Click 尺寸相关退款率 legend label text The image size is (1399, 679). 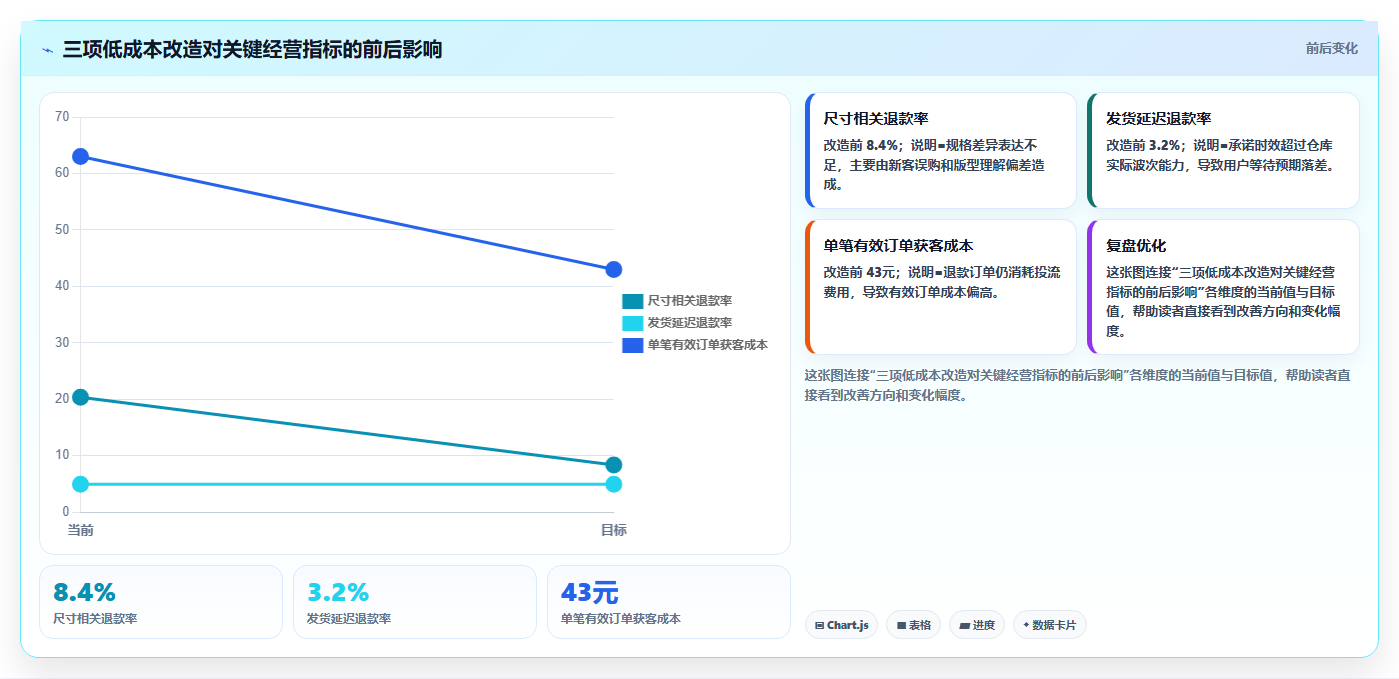[690, 301]
